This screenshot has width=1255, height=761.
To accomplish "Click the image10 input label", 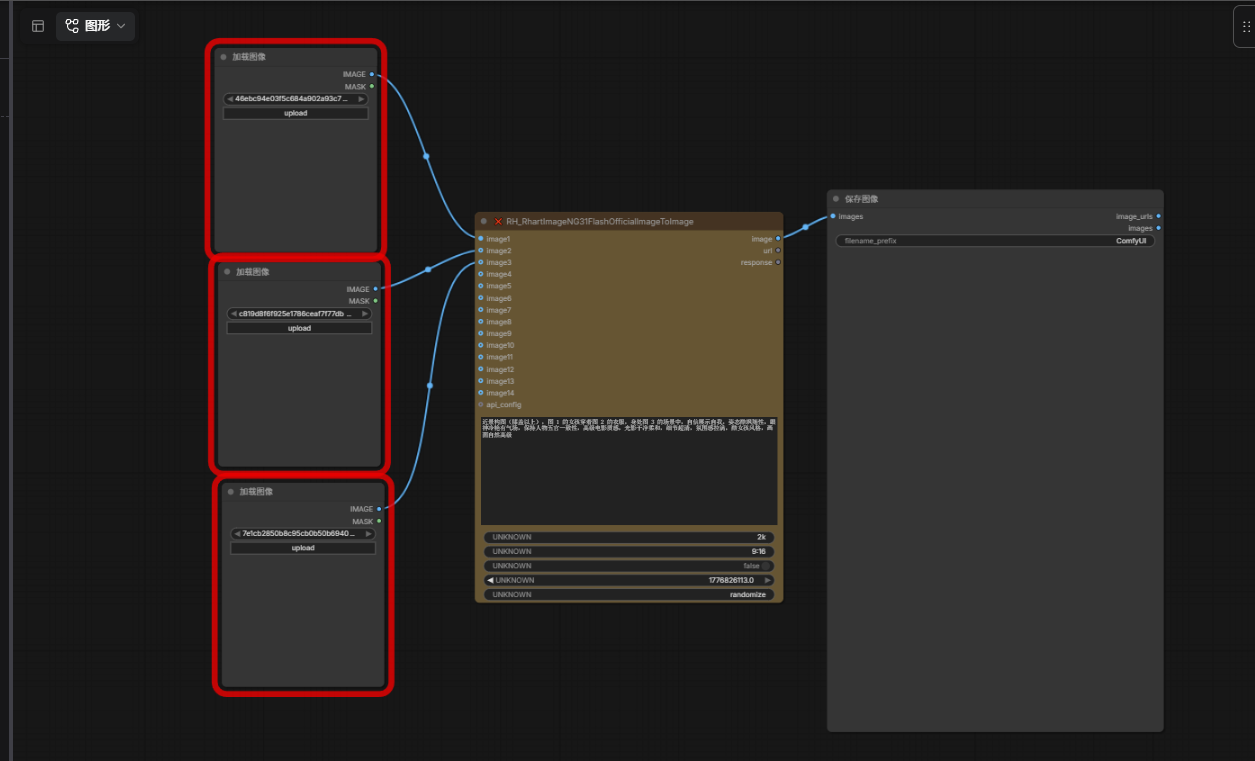I will click(x=500, y=345).
